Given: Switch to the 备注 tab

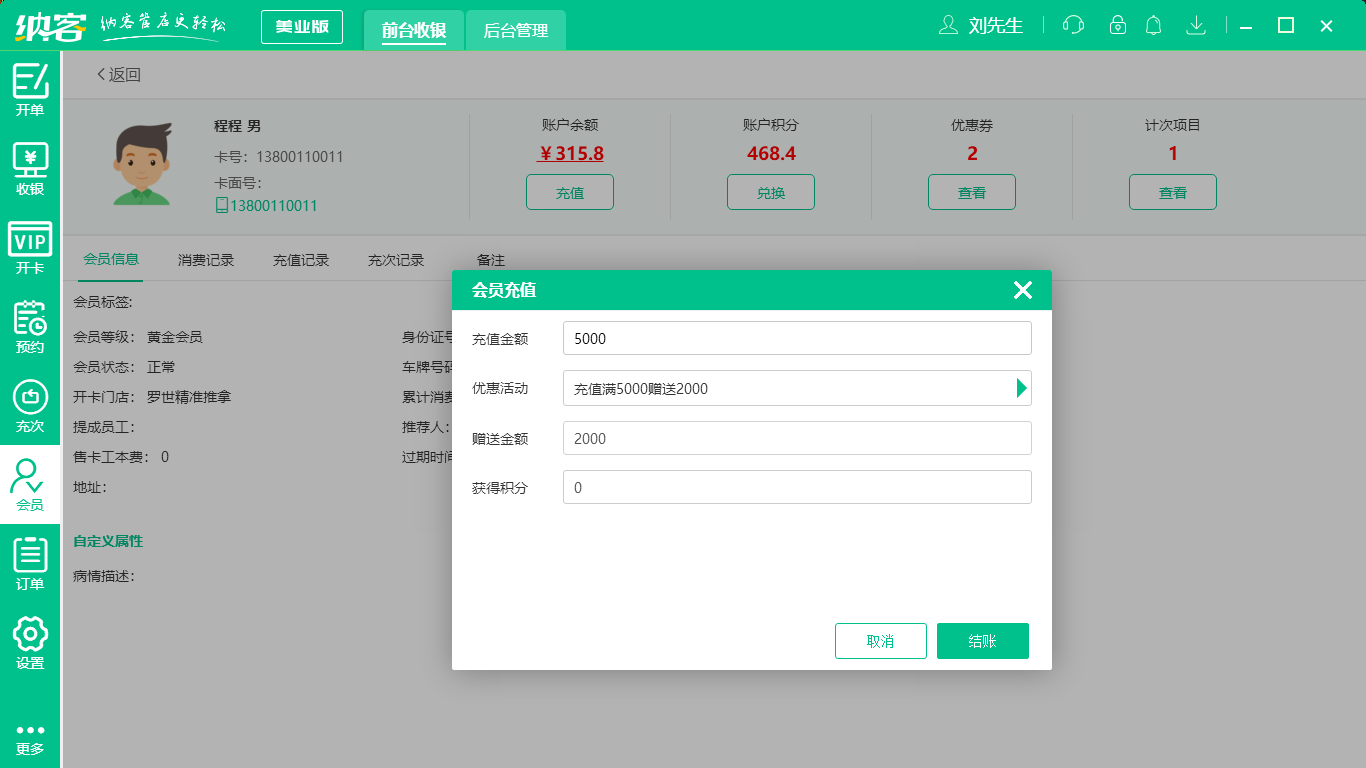Looking at the screenshot, I should (489, 258).
